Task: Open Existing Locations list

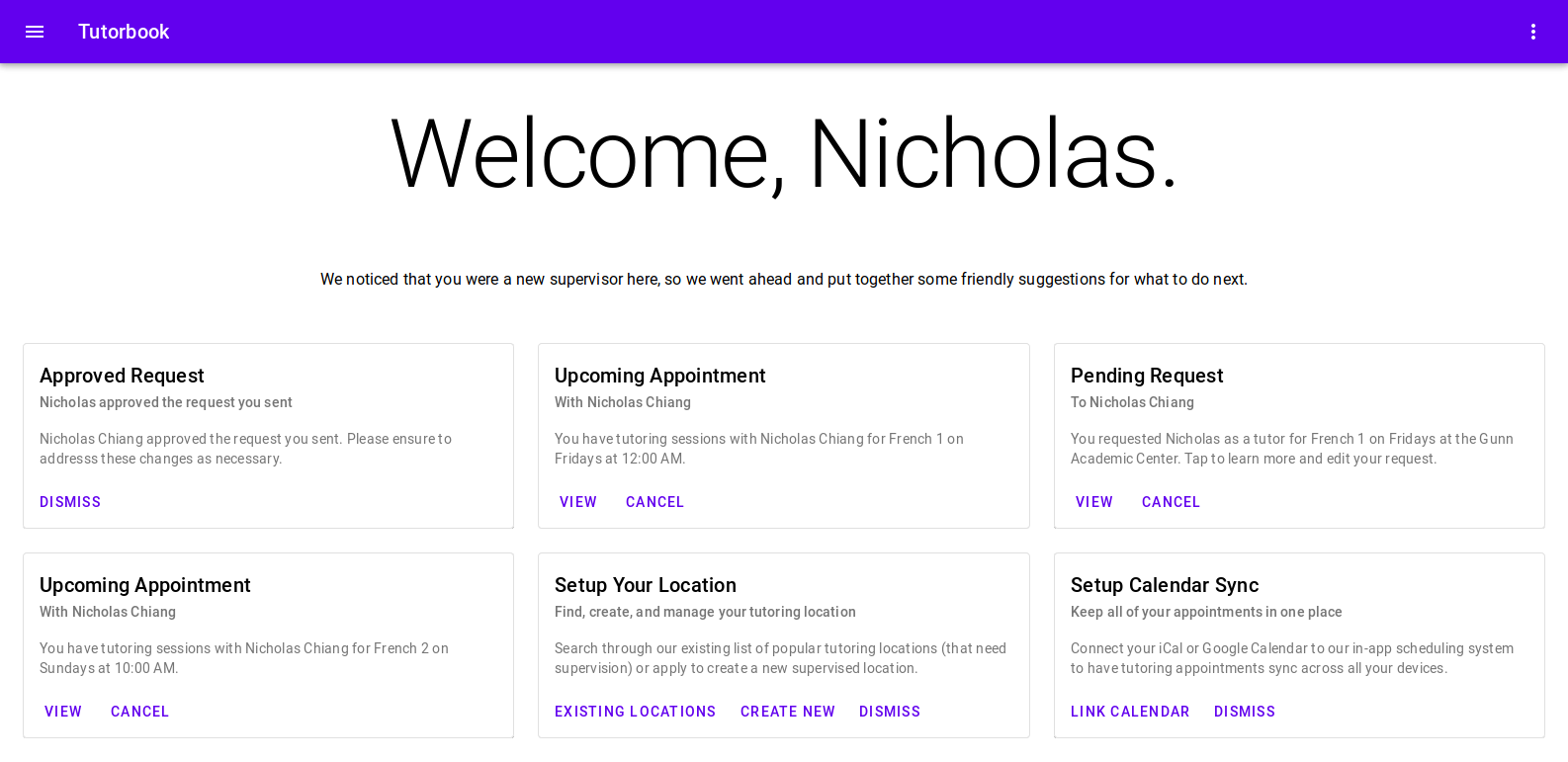Action: pyautogui.click(x=635, y=712)
